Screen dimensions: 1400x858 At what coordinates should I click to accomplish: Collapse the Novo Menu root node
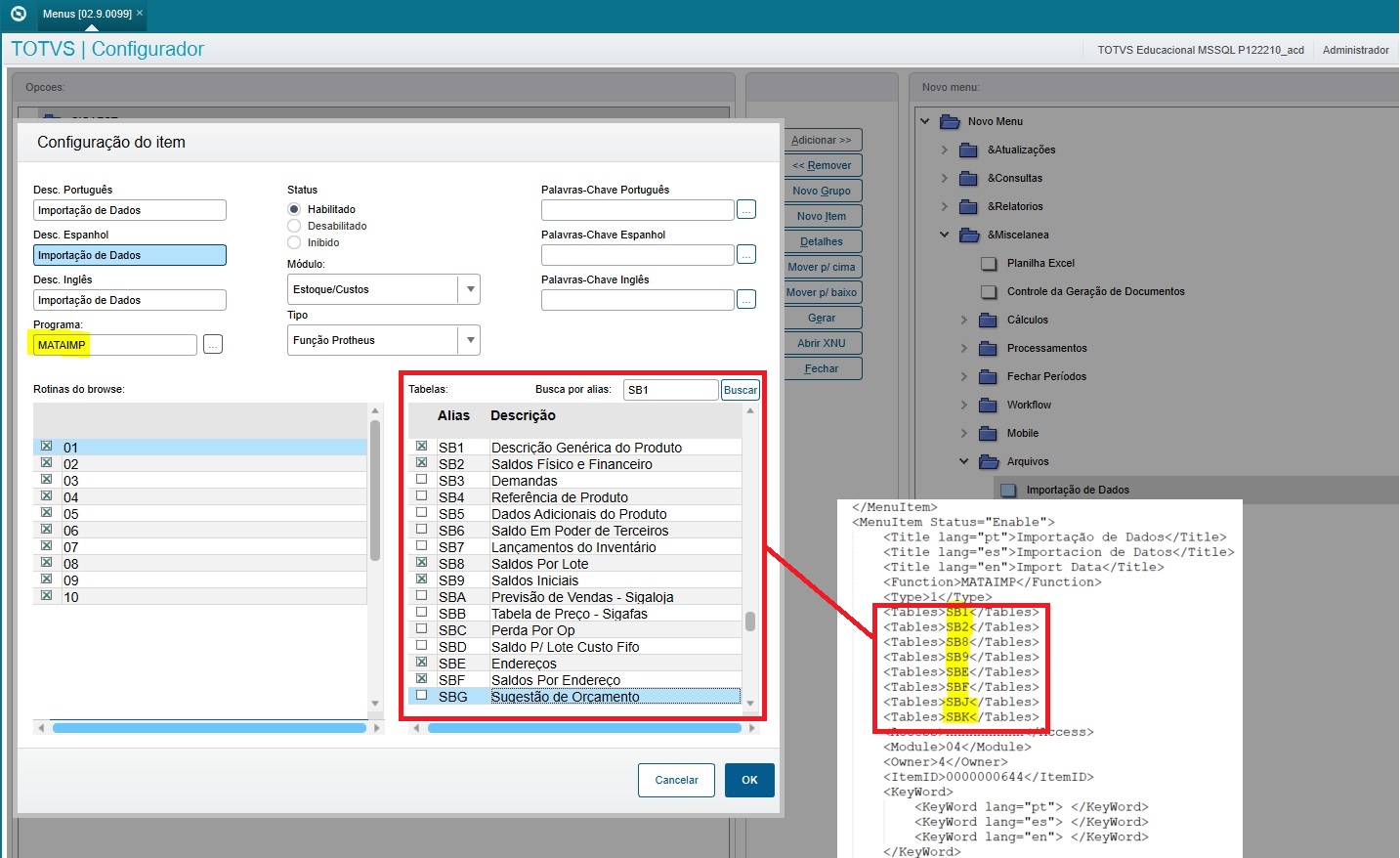point(925,121)
